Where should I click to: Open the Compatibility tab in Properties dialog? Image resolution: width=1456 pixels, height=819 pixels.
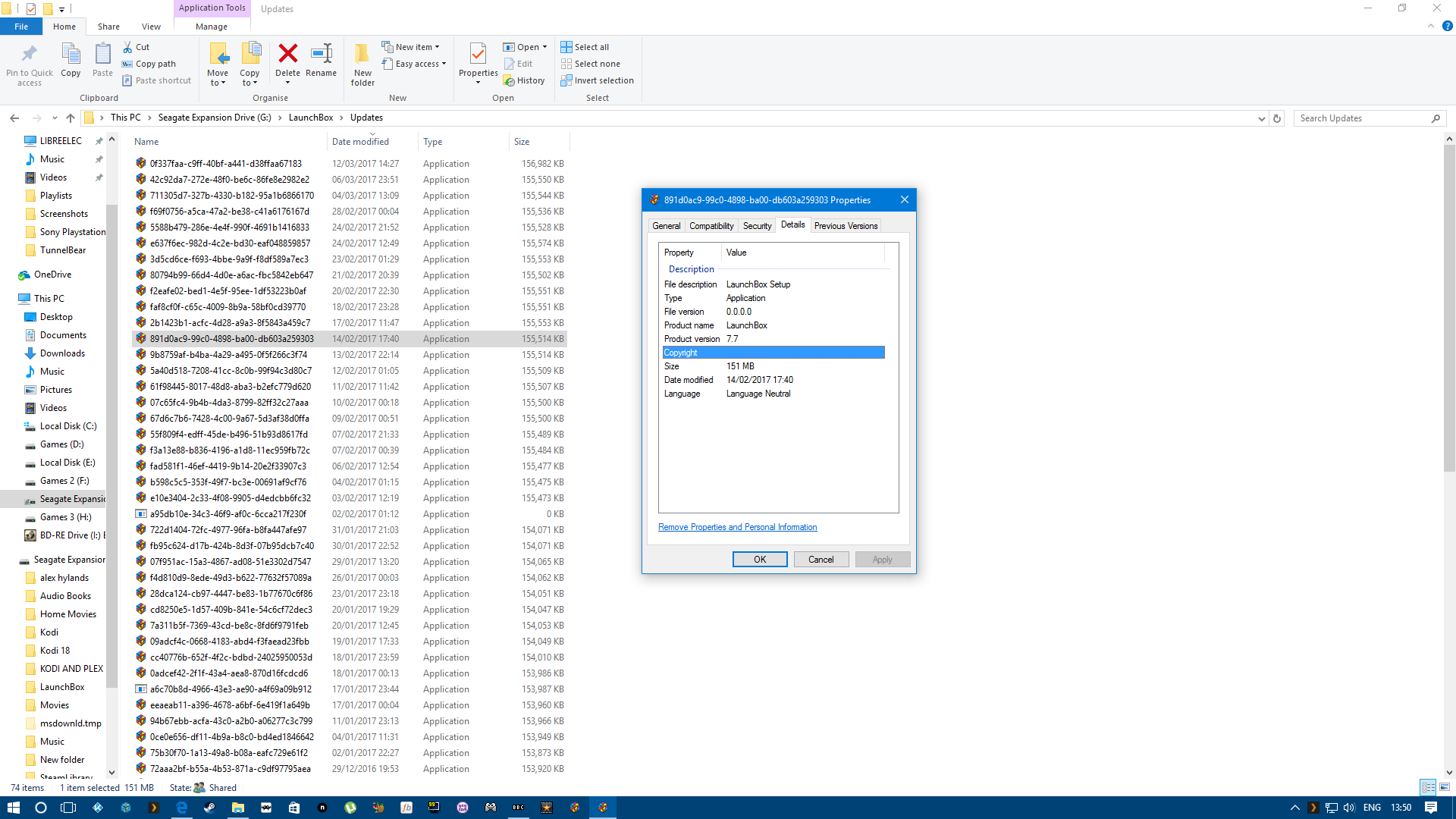711,226
